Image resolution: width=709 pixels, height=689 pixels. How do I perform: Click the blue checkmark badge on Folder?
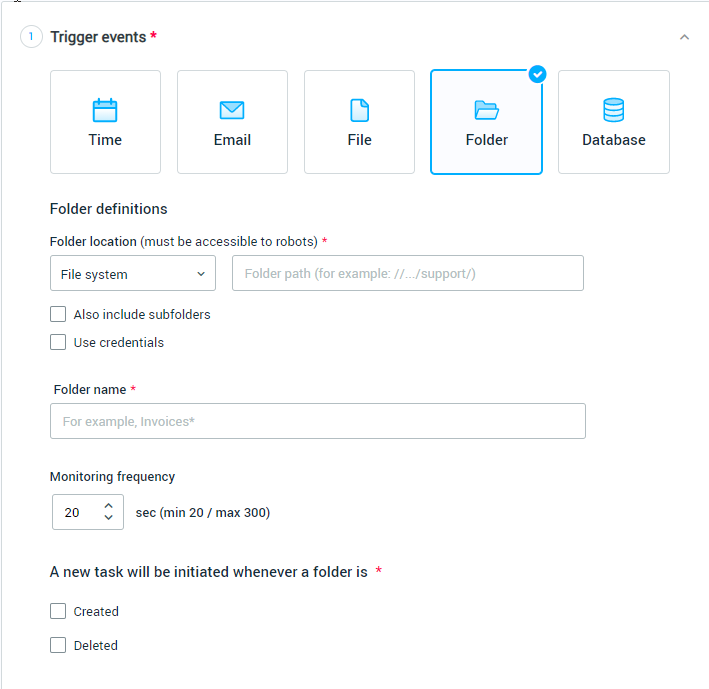[x=538, y=74]
